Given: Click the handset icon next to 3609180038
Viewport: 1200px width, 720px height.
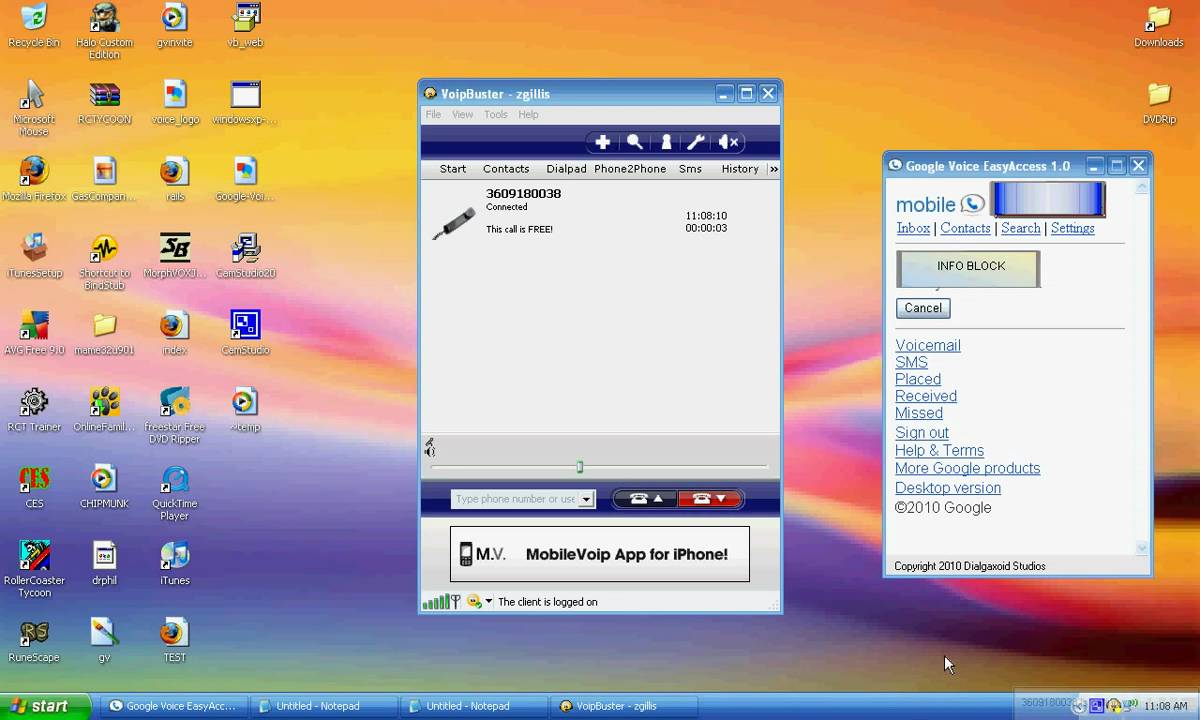Looking at the screenshot, I should coord(453,222).
